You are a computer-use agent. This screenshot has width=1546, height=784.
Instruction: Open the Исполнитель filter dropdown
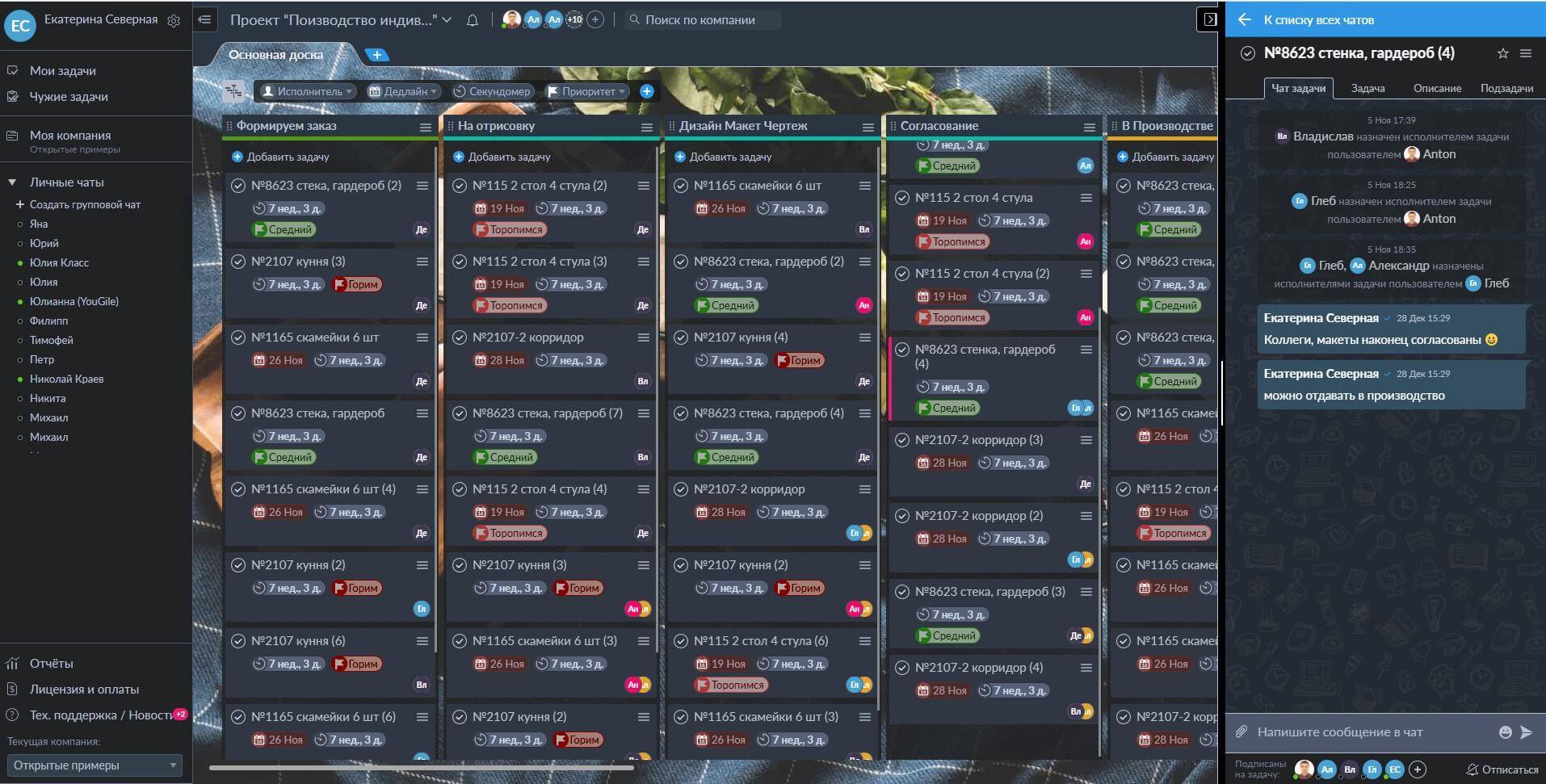click(x=307, y=91)
